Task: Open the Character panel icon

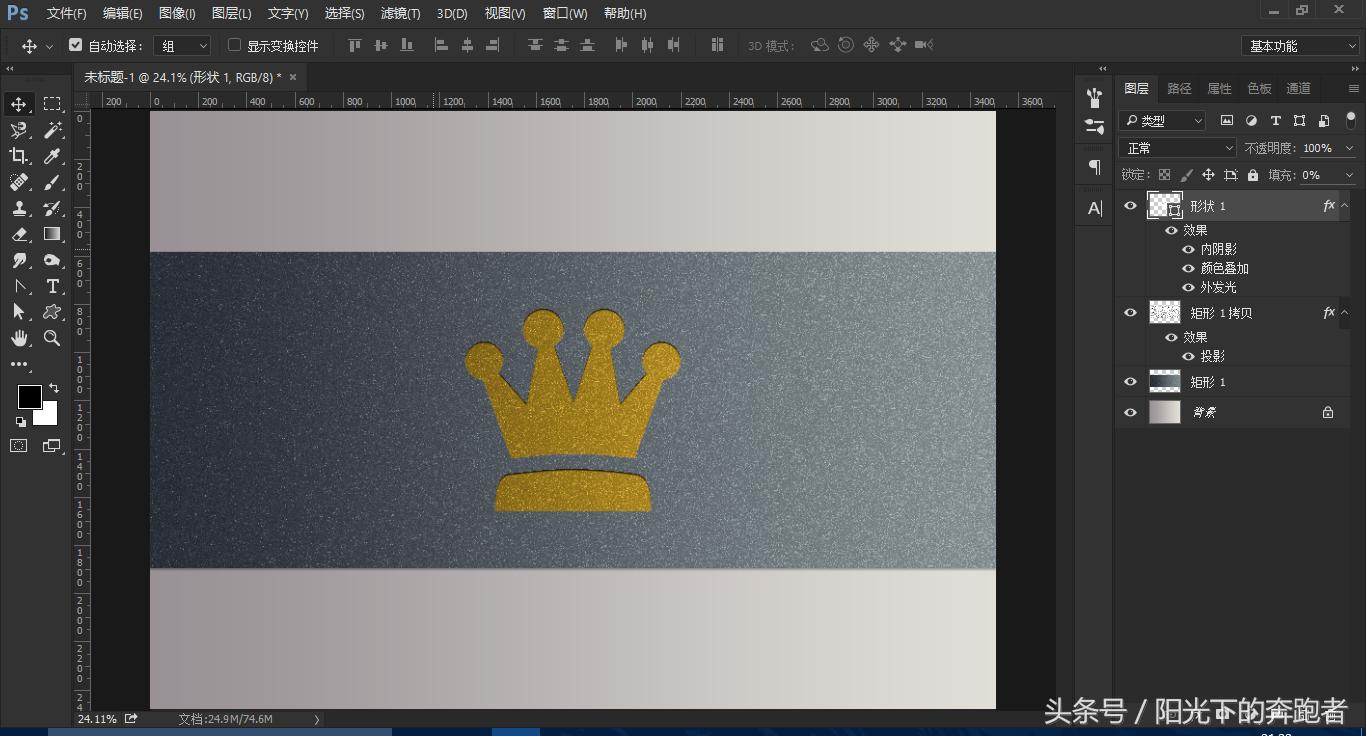Action: 1095,208
